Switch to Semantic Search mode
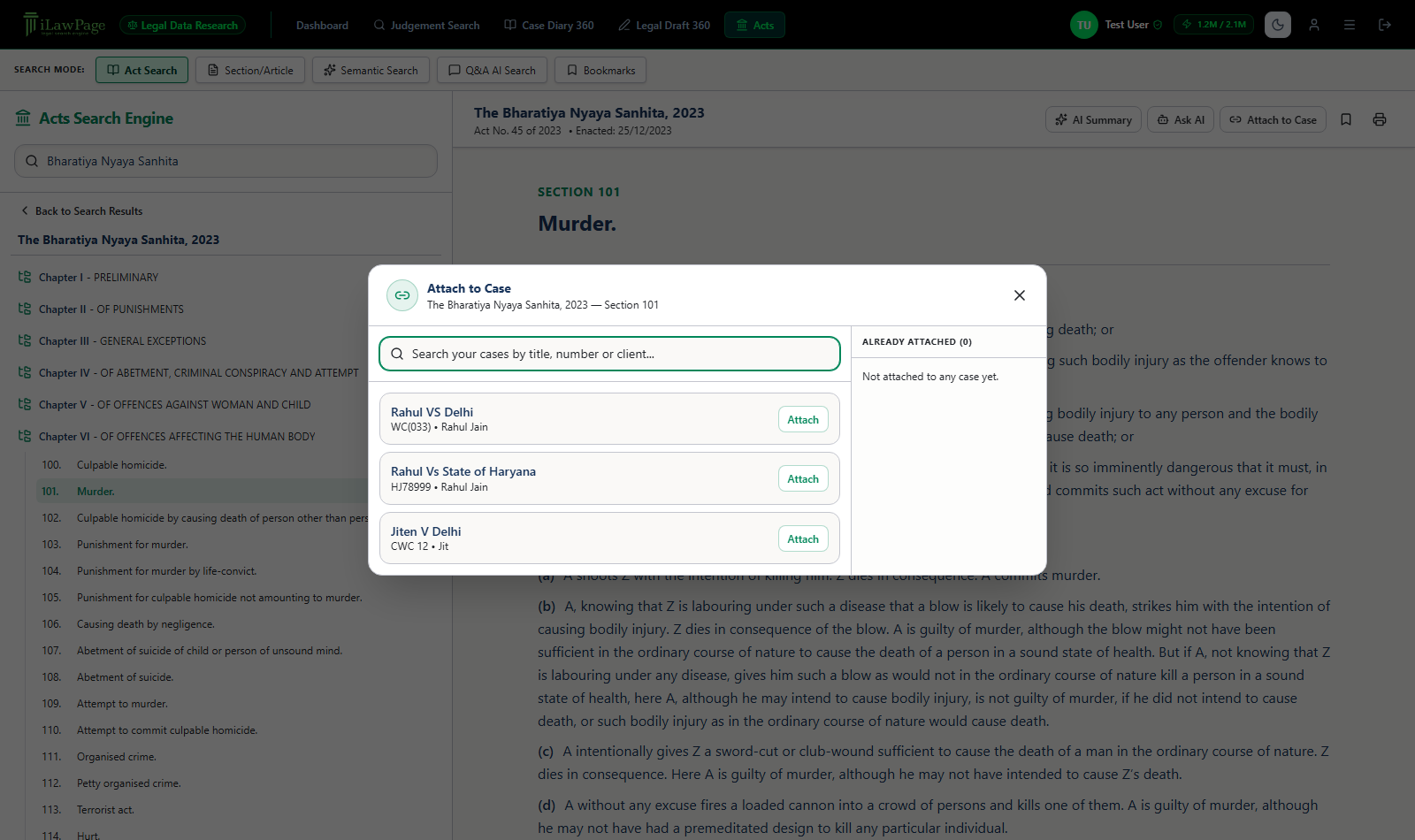The width and height of the screenshot is (1415, 840). (371, 70)
